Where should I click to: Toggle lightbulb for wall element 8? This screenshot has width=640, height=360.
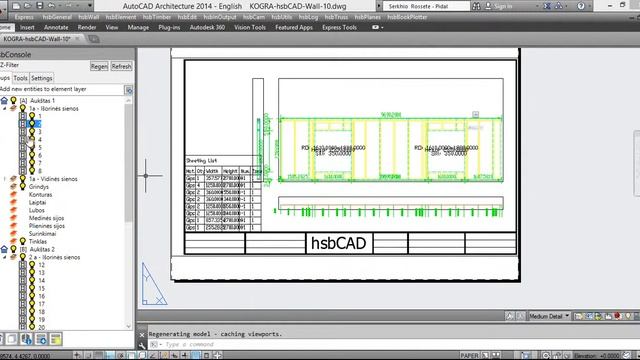pyautogui.click(x=32, y=171)
